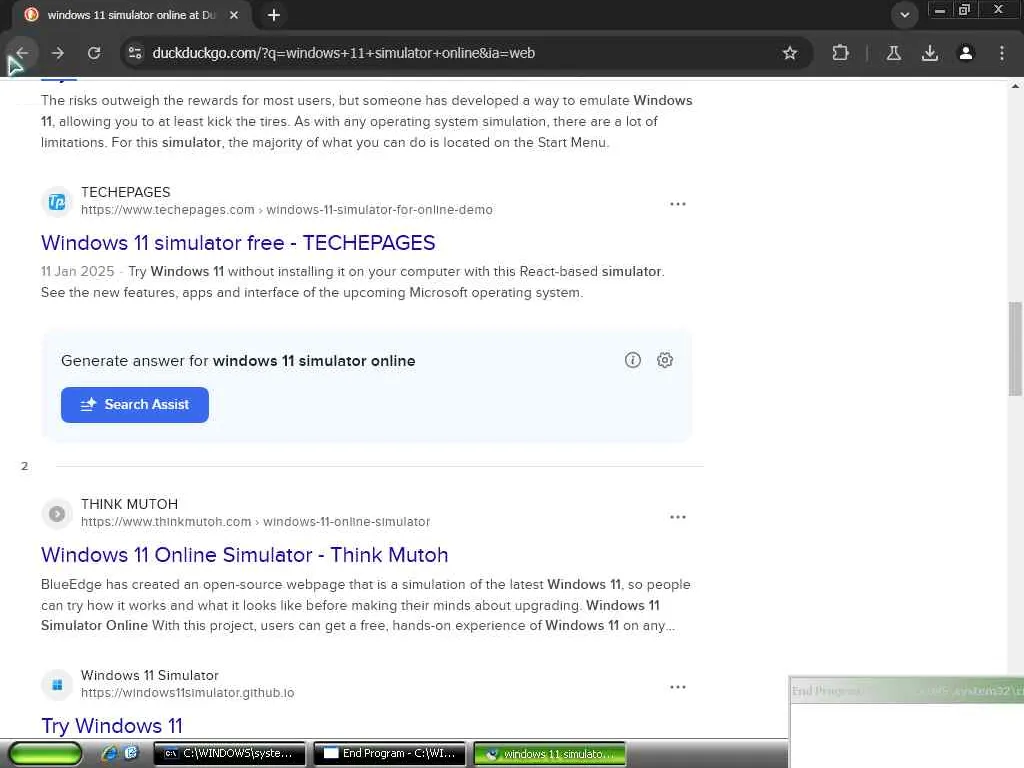
Task: Open Windows 11 Online Simulator - Think Mutoh link
Action: pyautogui.click(x=244, y=555)
